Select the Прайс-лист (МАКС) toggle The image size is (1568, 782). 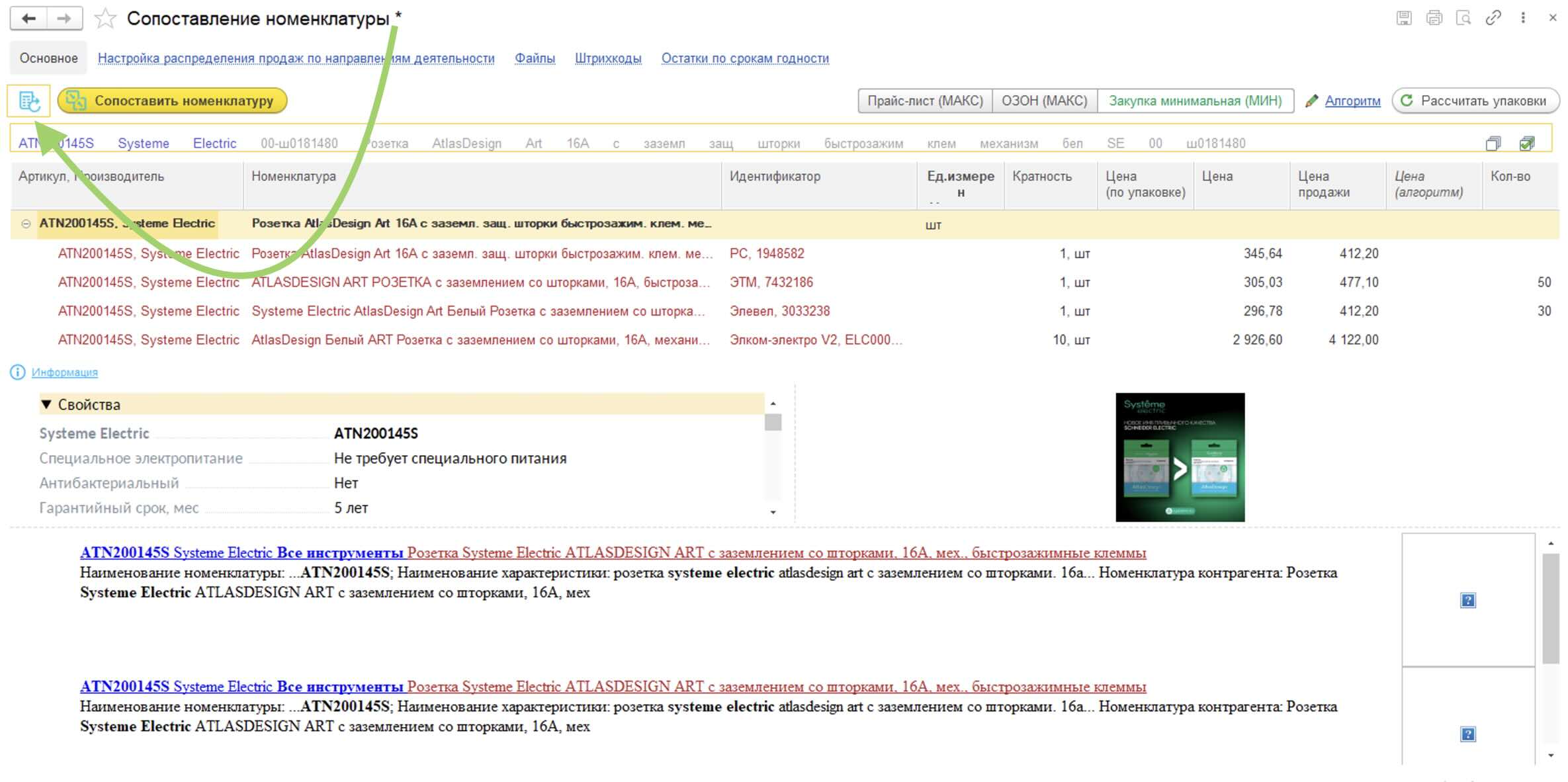tap(925, 101)
